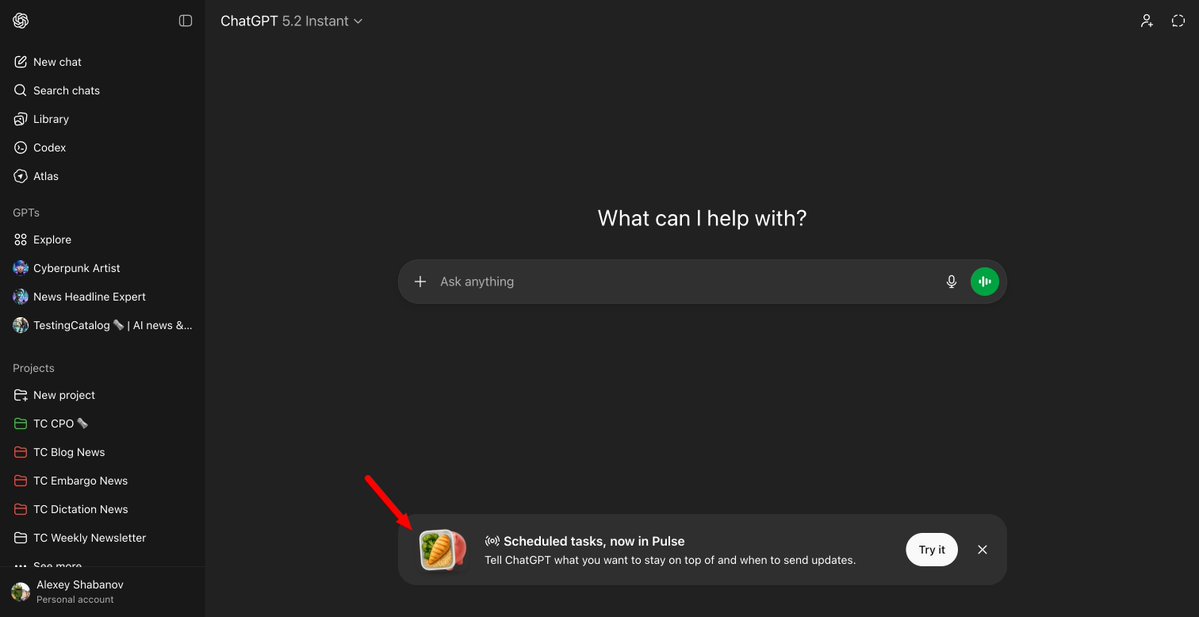This screenshot has width=1199, height=617.
Task: Click the Search chats magnifier icon
Action: click(x=21, y=90)
